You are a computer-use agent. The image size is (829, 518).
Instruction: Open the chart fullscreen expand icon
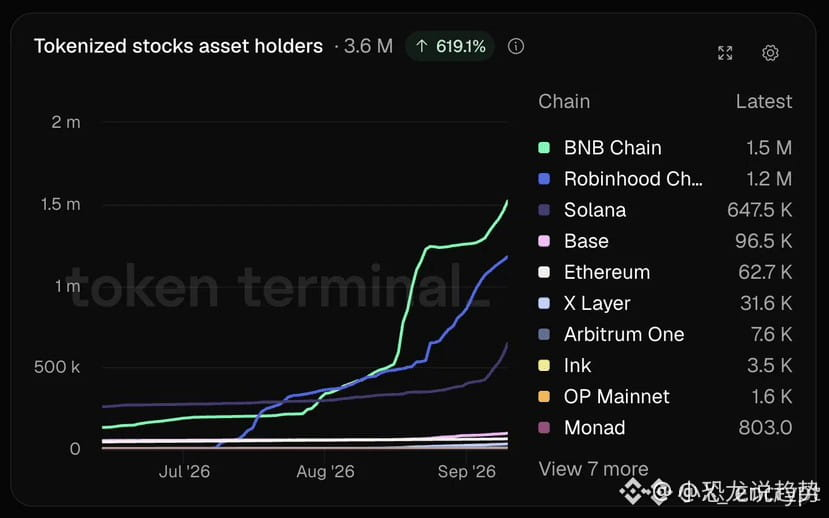click(725, 53)
